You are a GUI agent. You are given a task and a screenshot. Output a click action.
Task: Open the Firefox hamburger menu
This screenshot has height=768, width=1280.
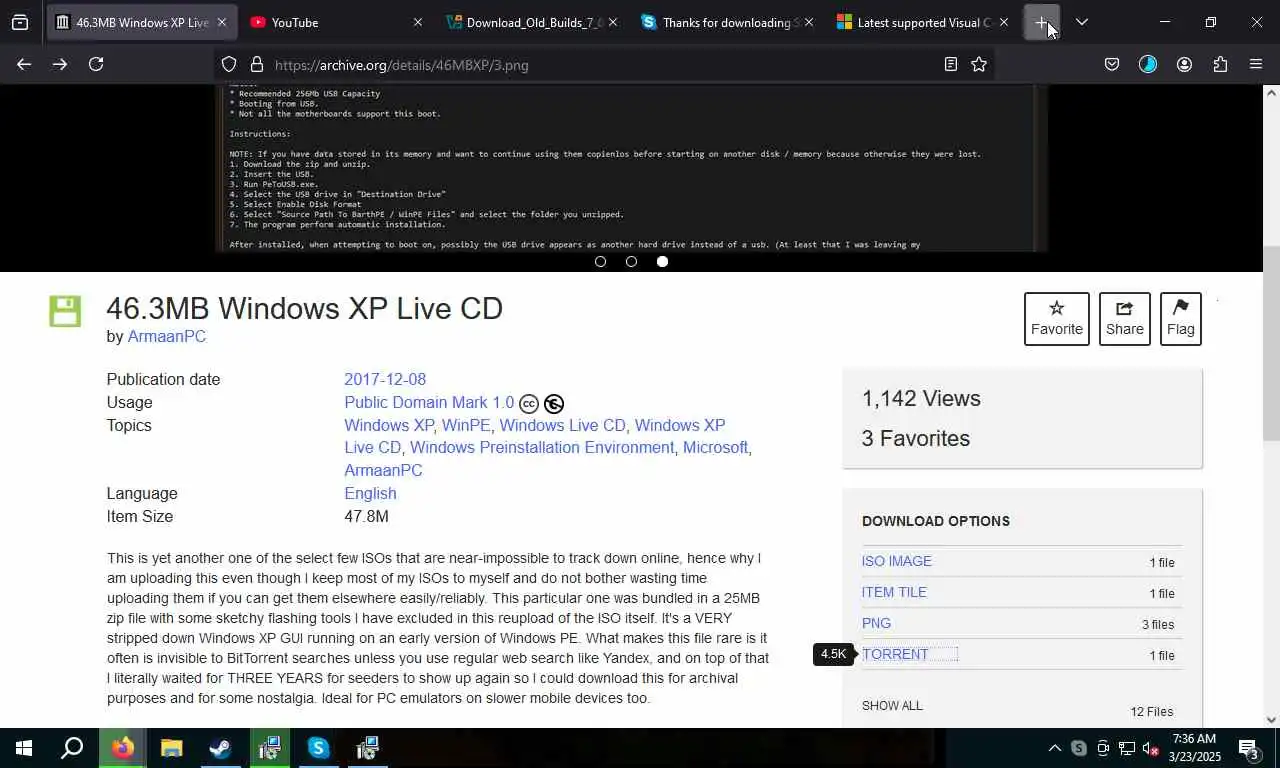[x=1256, y=64]
